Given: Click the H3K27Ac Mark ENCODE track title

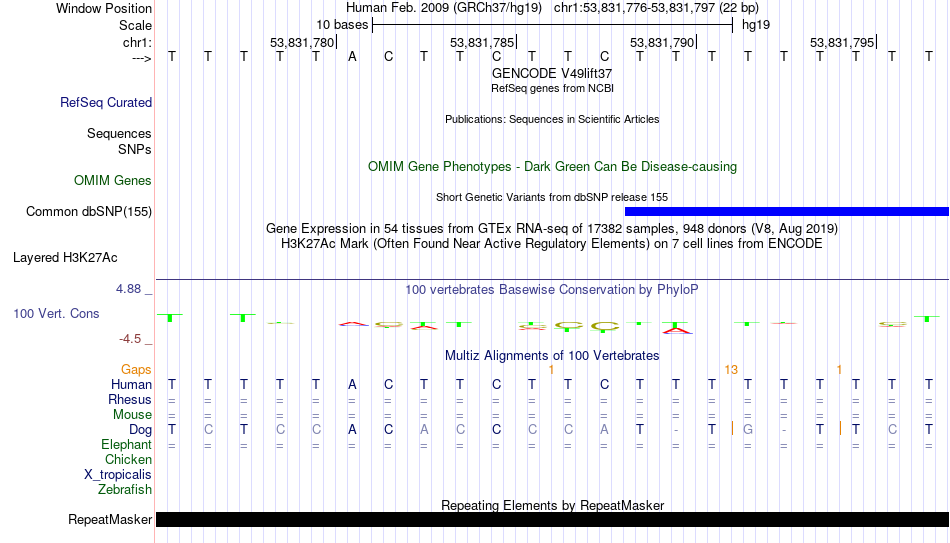Looking at the screenshot, I should click(x=552, y=244).
